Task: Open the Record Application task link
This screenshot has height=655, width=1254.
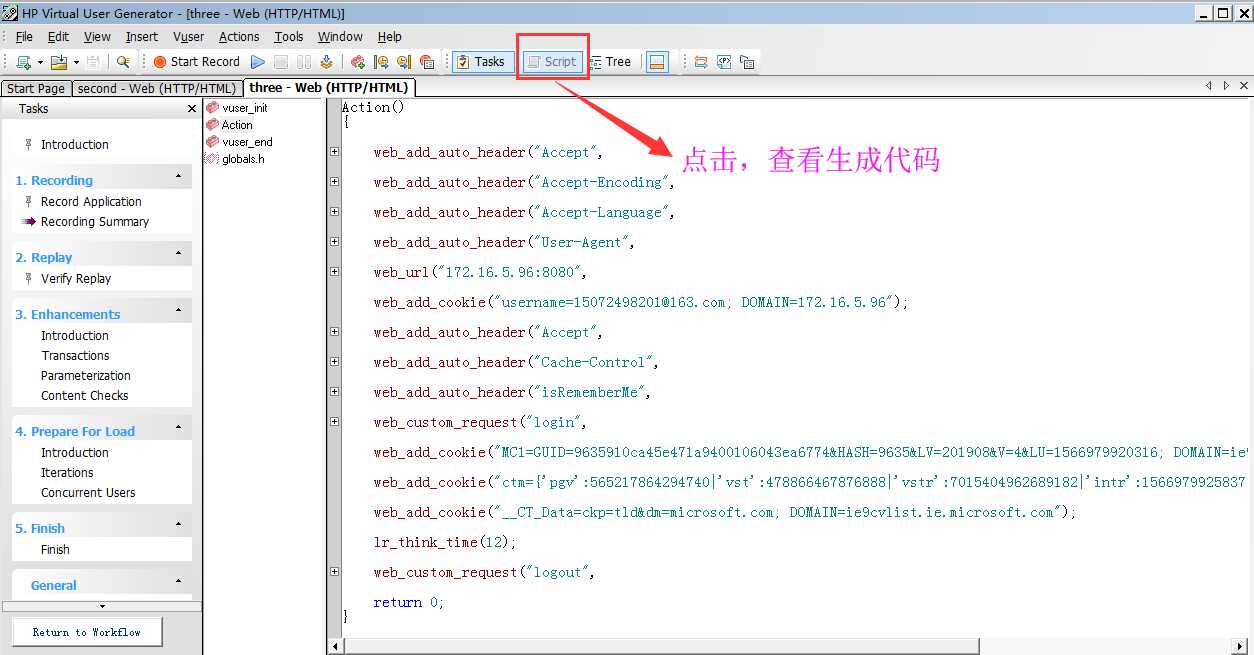Action: pyautogui.click(x=91, y=202)
